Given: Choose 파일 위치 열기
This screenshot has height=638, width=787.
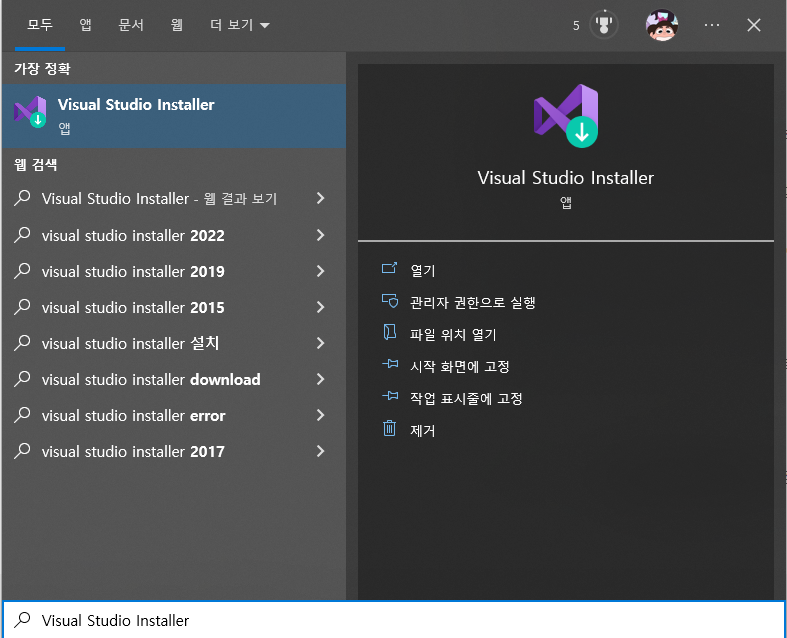Looking at the screenshot, I should [453, 335].
